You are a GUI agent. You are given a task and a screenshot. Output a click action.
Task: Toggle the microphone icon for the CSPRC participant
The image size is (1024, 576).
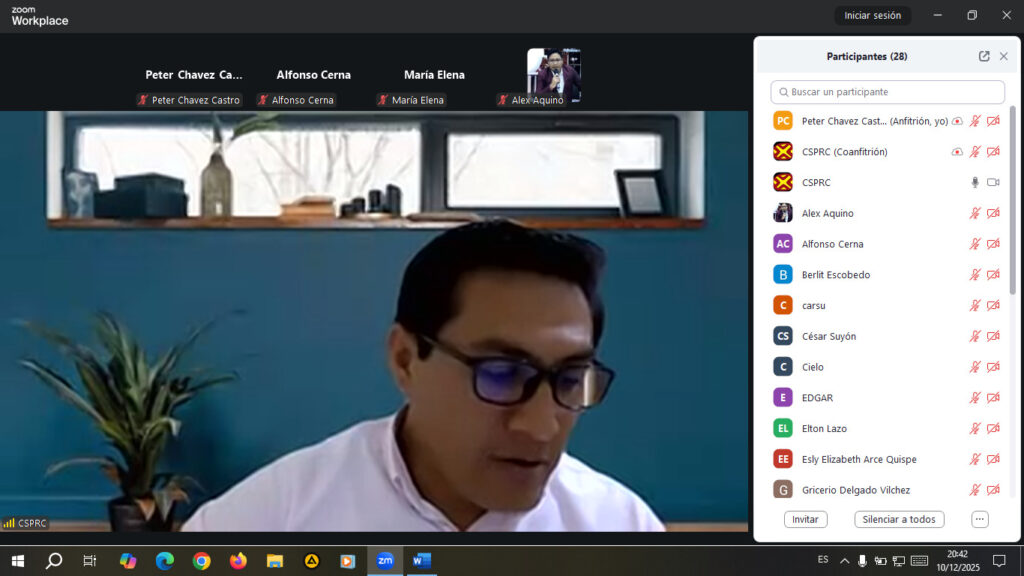[x=975, y=183]
